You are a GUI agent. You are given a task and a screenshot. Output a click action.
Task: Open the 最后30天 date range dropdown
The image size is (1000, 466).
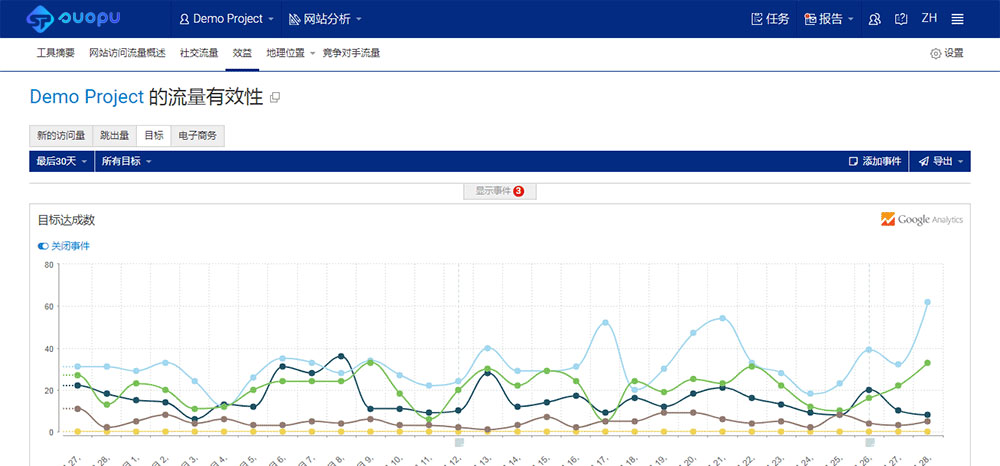(62, 161)
